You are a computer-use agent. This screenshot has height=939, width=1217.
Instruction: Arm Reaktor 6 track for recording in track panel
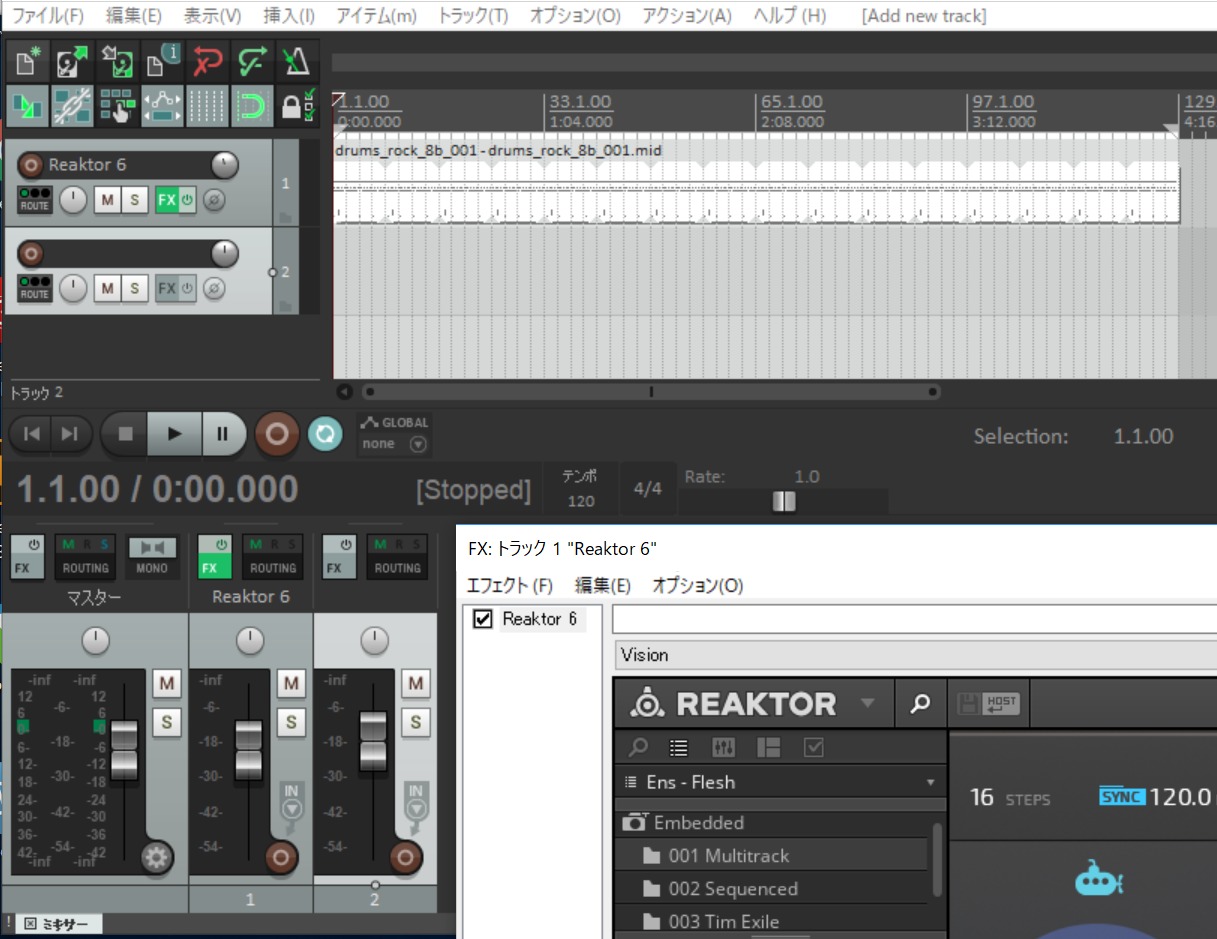pyautogui.click(x=31, y=165)
